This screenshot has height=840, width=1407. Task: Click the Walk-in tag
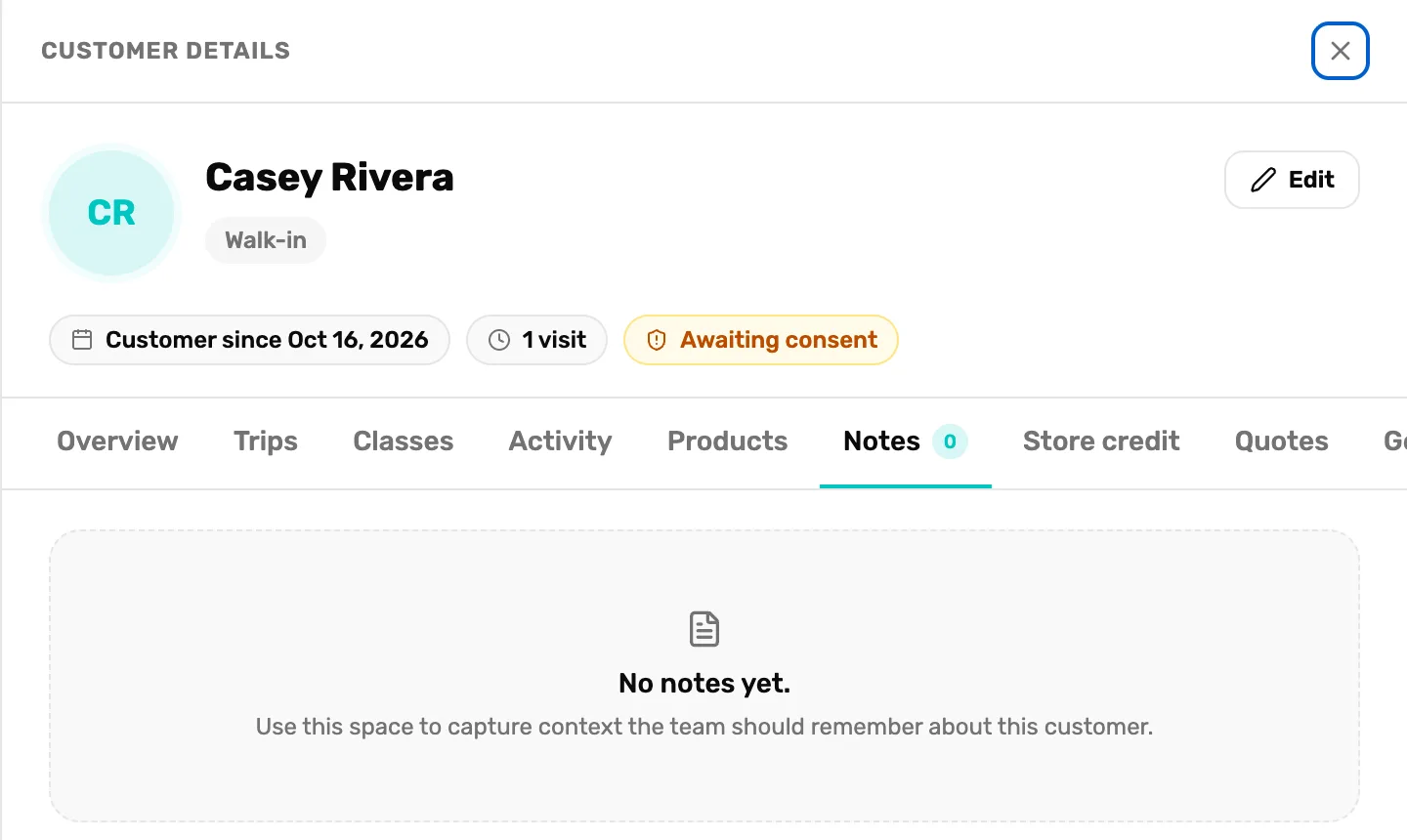266,240
